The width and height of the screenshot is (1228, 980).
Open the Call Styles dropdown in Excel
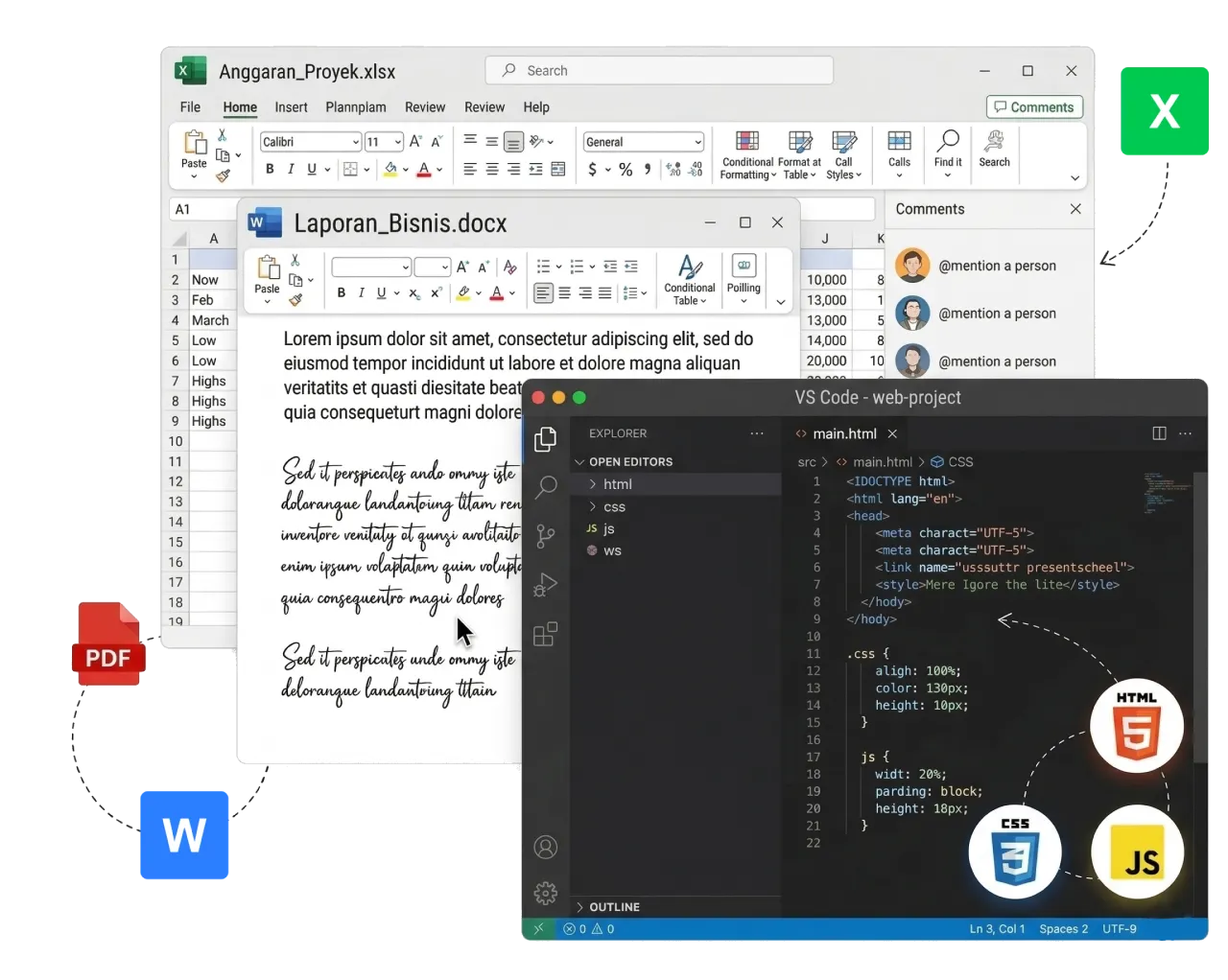[844, 154]
